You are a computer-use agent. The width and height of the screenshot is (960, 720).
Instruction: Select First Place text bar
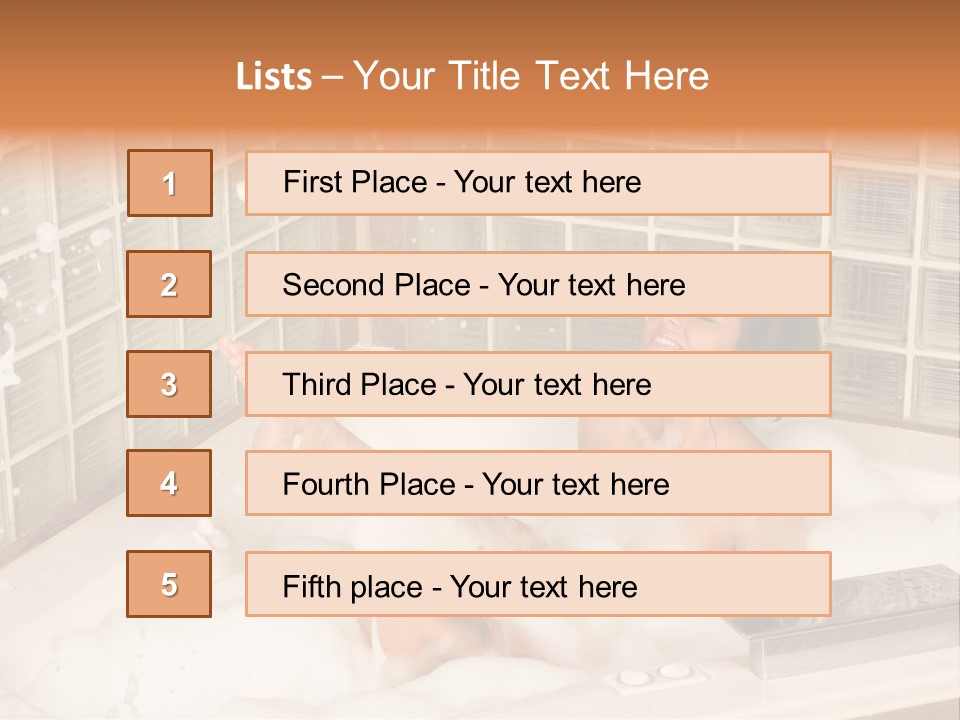pyautogui.click(x=538, y=183)
